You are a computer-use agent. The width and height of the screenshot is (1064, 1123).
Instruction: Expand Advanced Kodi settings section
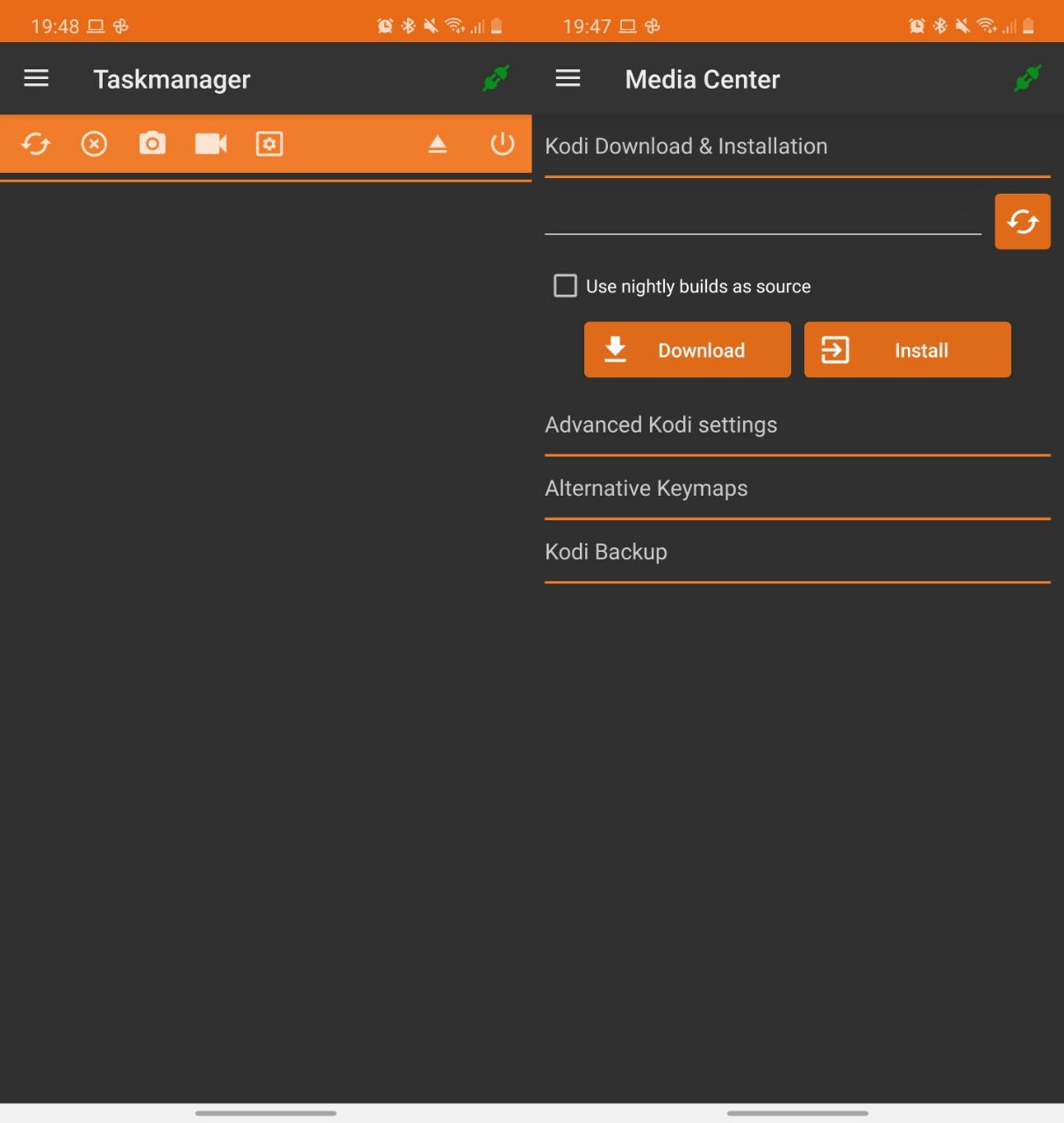click(797, 426)
